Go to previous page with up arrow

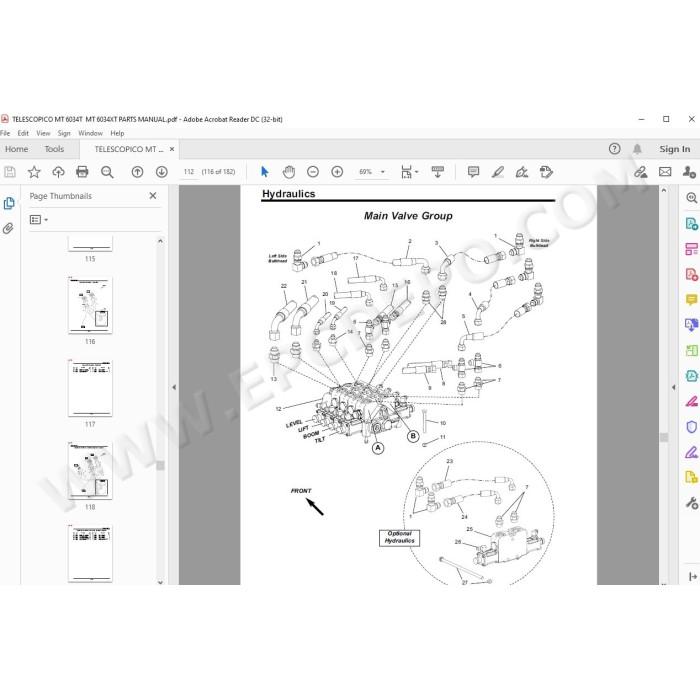(x=138, y=172)
